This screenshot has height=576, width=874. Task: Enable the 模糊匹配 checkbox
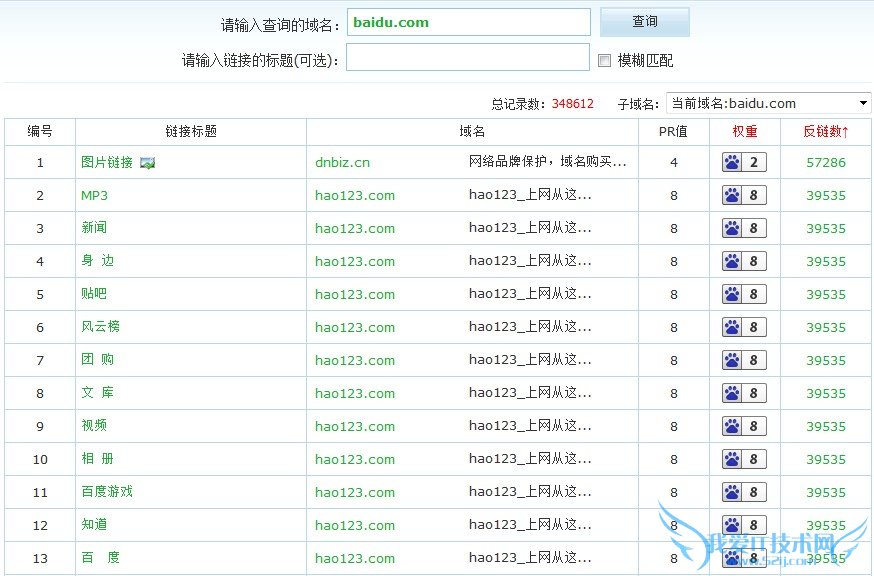(604, 60)
